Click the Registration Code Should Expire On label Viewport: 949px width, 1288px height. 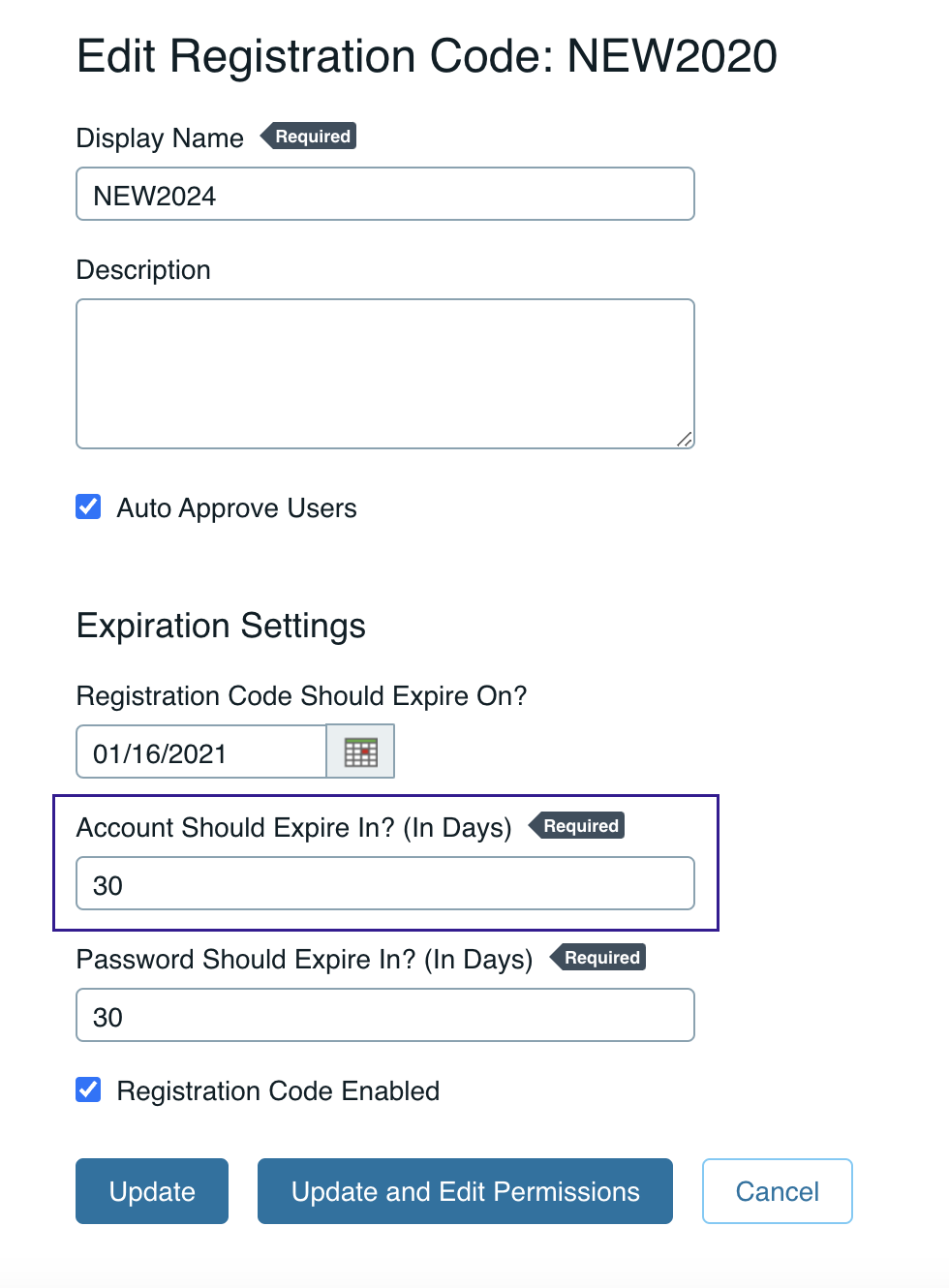click(301, 696)
